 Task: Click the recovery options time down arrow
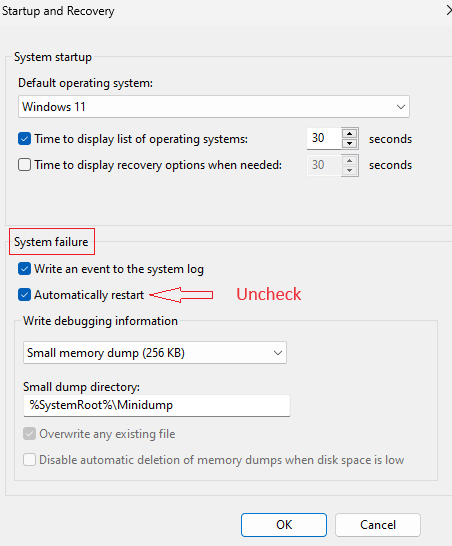pyautogui.click(x=350, y=170)
